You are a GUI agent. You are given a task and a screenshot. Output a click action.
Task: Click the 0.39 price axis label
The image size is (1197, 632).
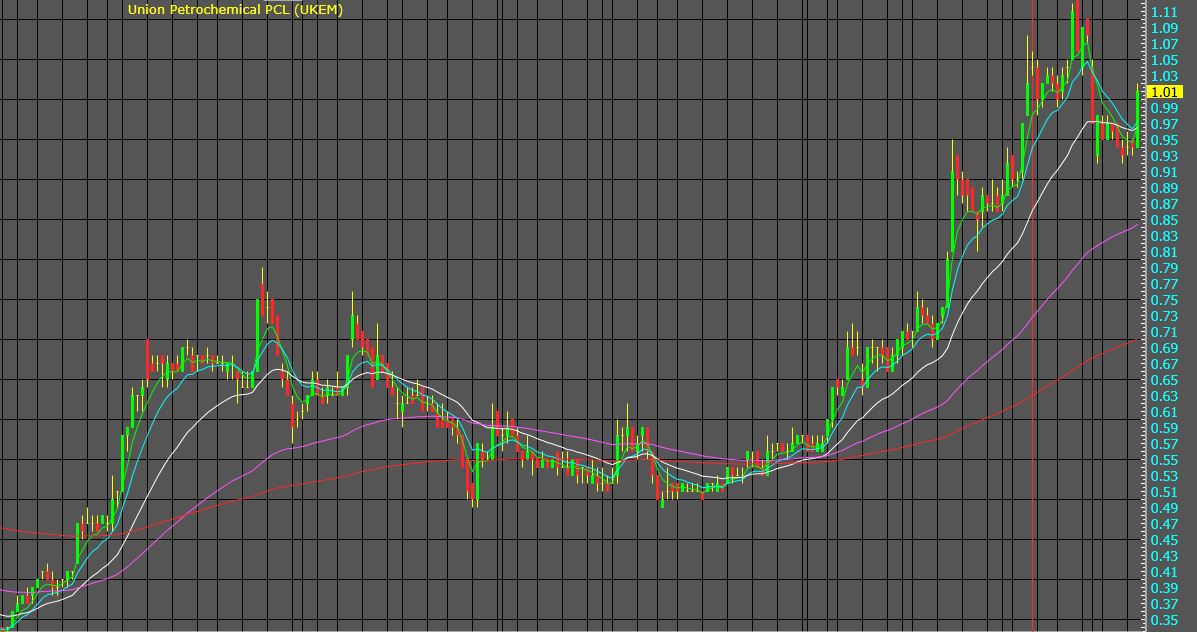click(x=1164, y=587)
